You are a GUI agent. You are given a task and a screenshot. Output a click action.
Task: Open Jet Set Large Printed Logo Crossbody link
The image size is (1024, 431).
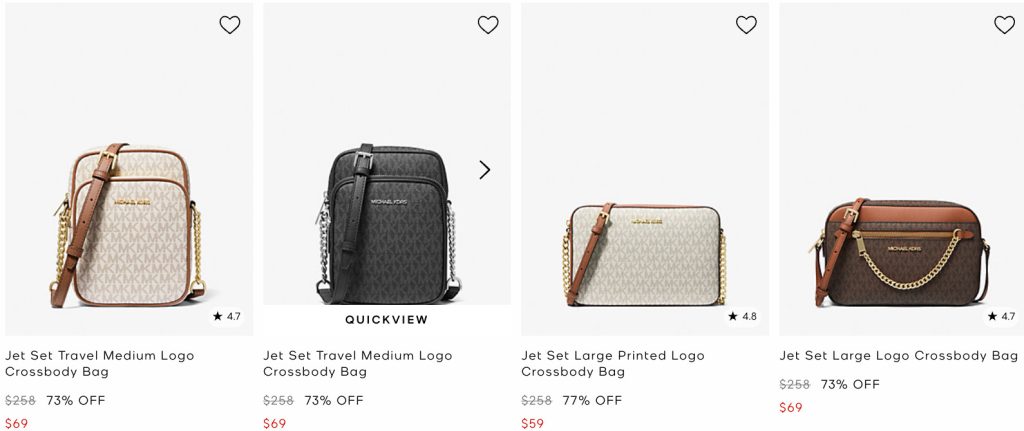click(x=613, y=364)
